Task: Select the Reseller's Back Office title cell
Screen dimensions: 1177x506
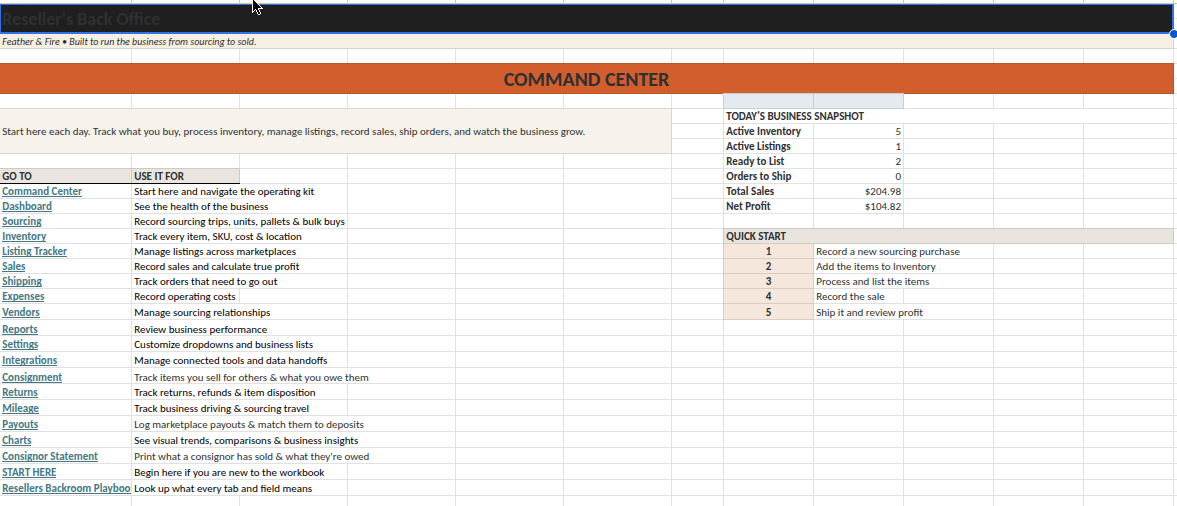Action: [586, 19]
